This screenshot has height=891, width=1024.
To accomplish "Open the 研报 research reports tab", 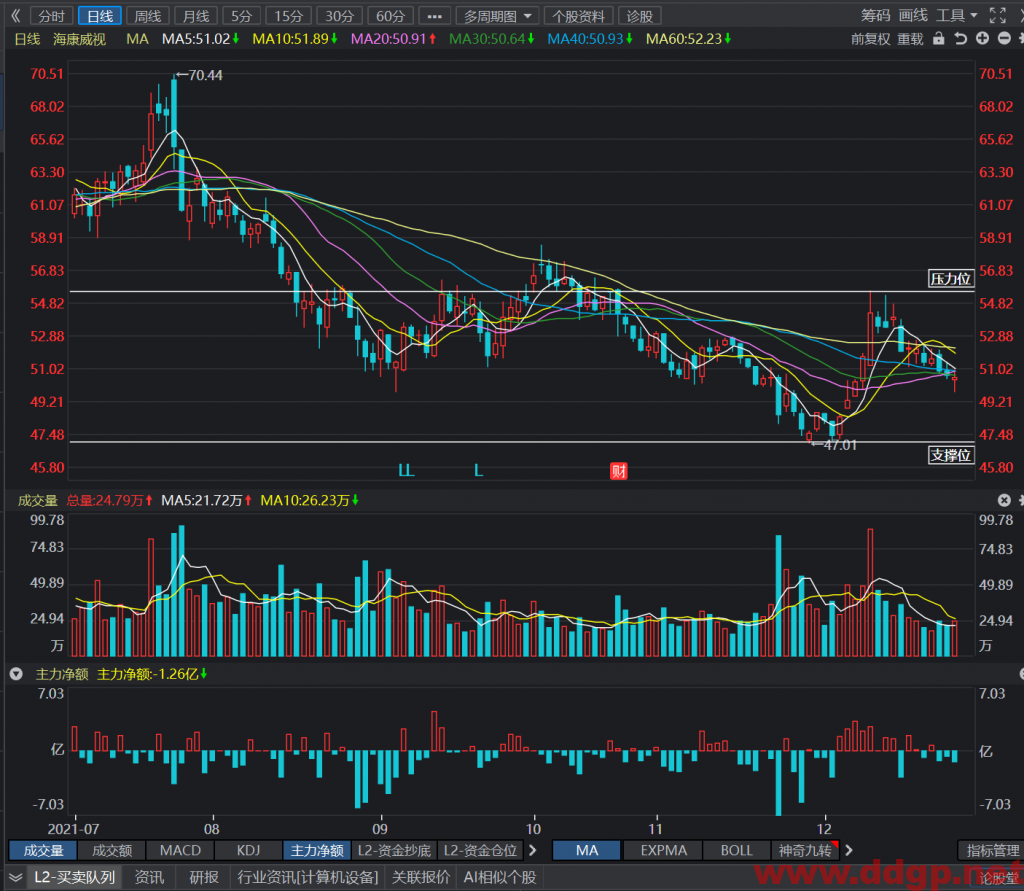I will click(x=204, y=877).
